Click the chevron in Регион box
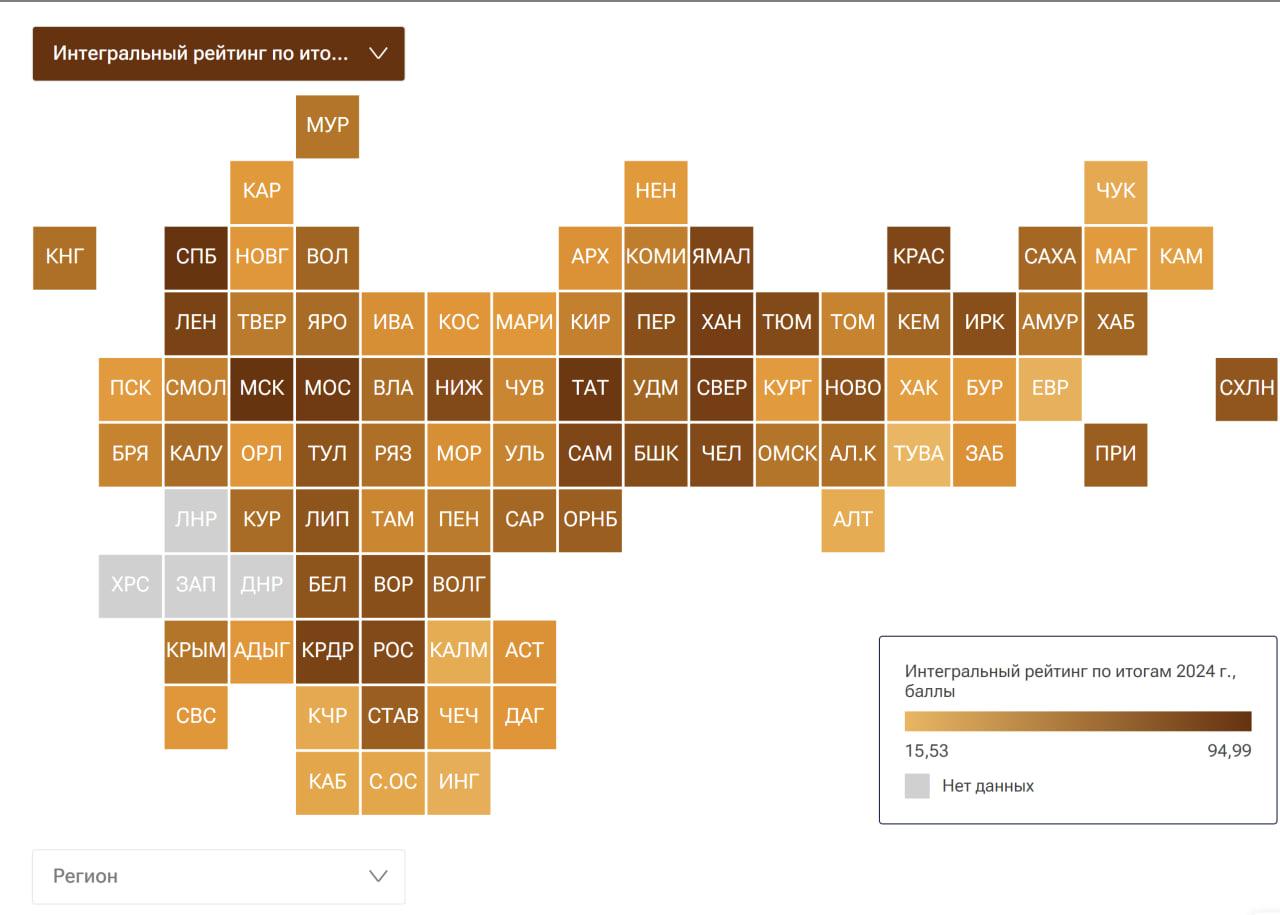The height and width of the screenshot is (915, 1280). tap(378, 876)
